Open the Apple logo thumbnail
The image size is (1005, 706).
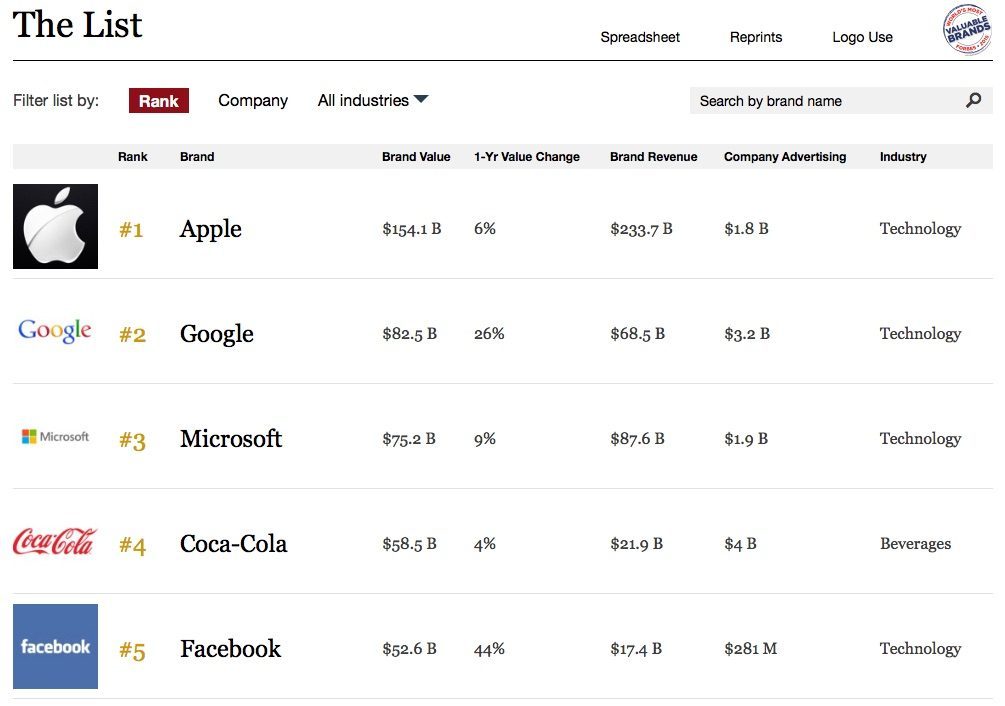coord(55,226)
